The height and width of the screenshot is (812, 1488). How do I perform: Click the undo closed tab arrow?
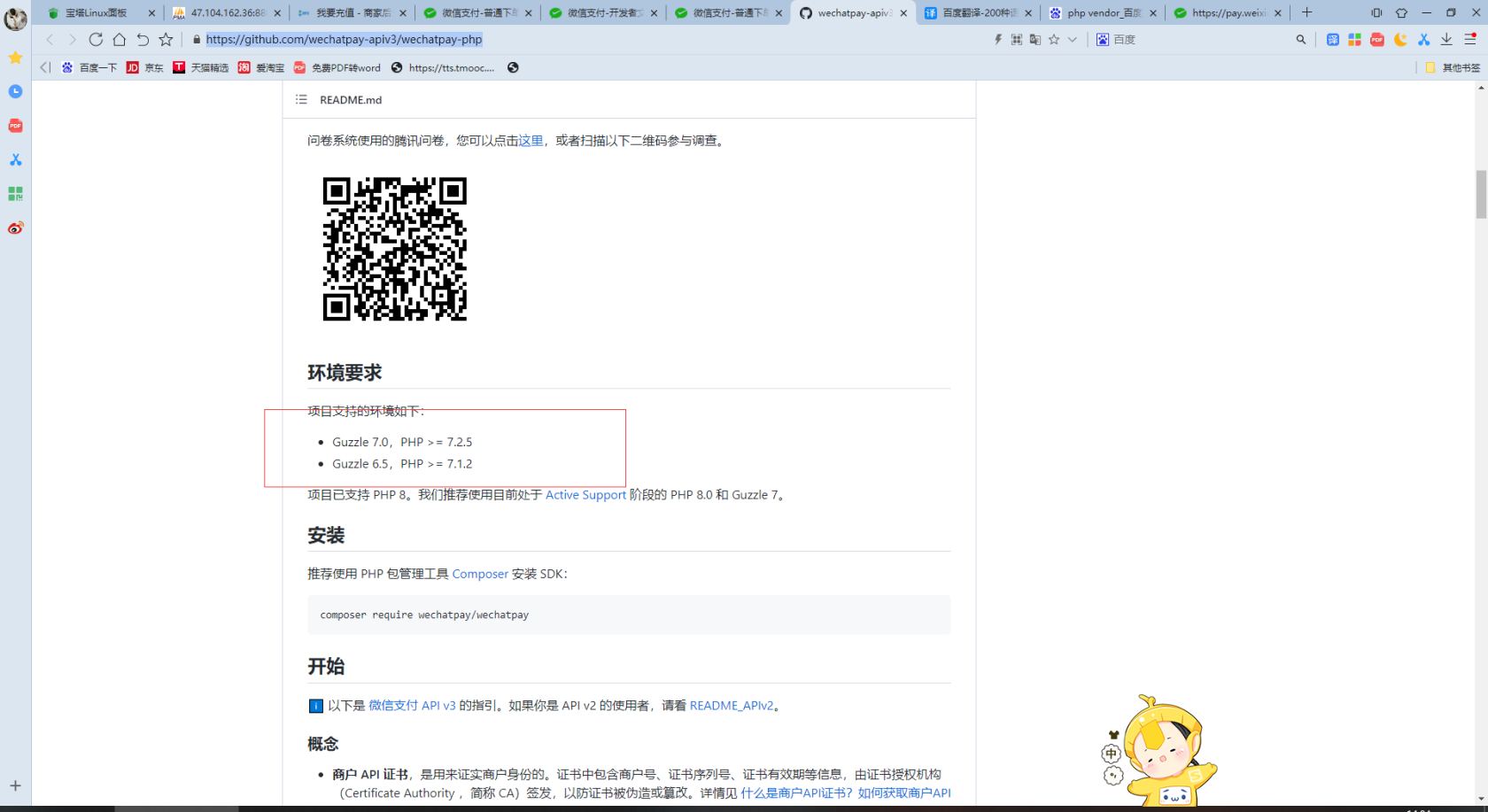pyautogui.click(x=143, y=39)
